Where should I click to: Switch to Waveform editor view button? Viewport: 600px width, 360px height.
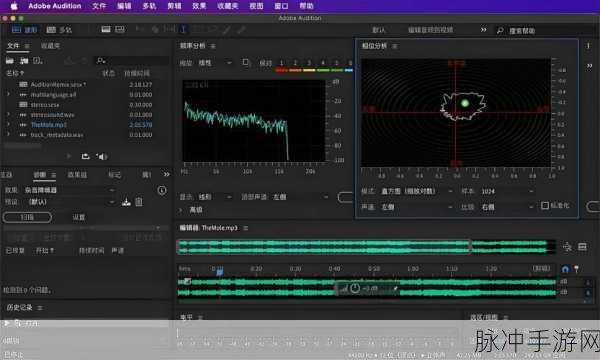24,29
